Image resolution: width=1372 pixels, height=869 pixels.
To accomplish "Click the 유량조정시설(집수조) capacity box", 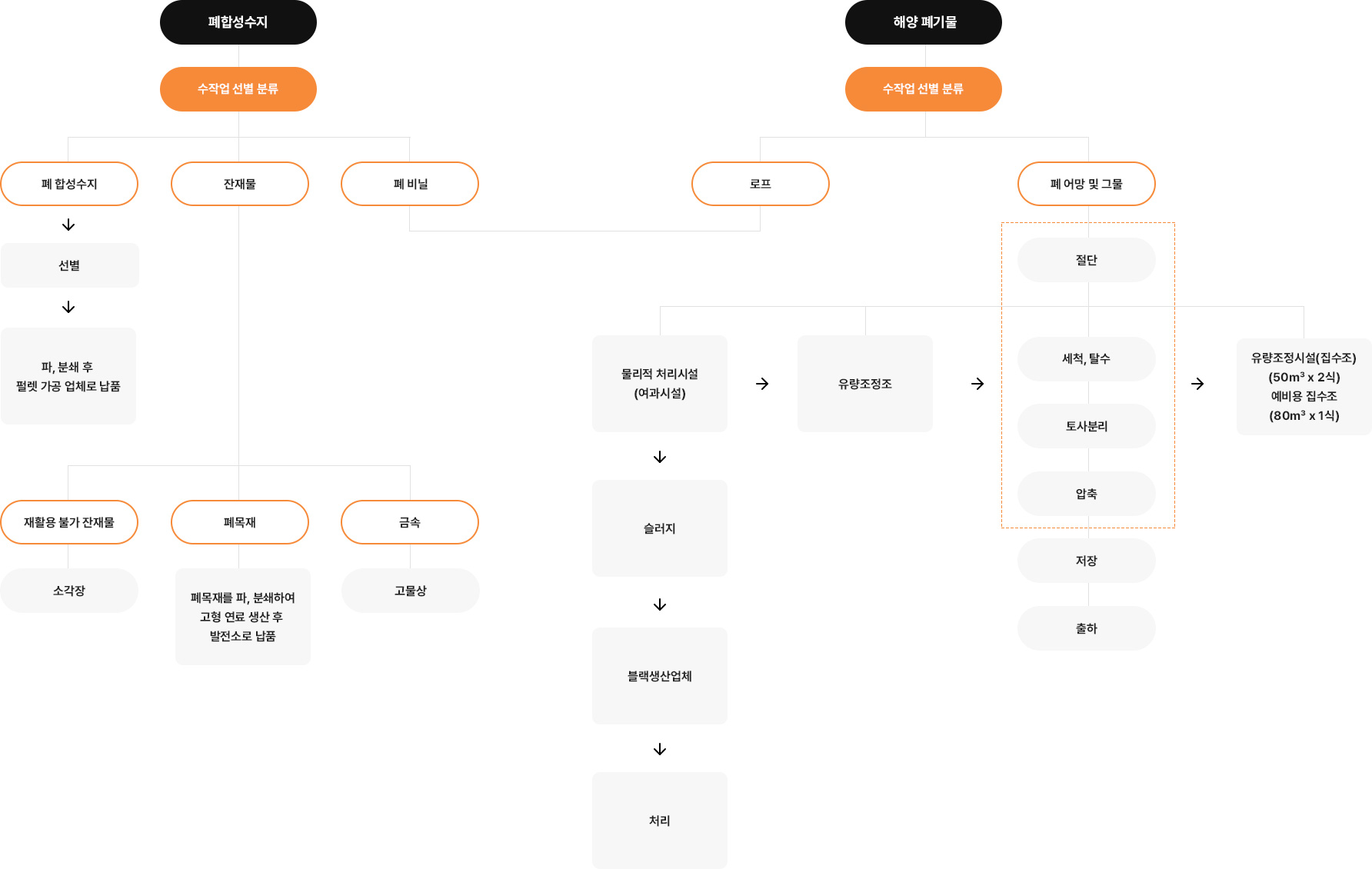I will (x=1304, y=387).
